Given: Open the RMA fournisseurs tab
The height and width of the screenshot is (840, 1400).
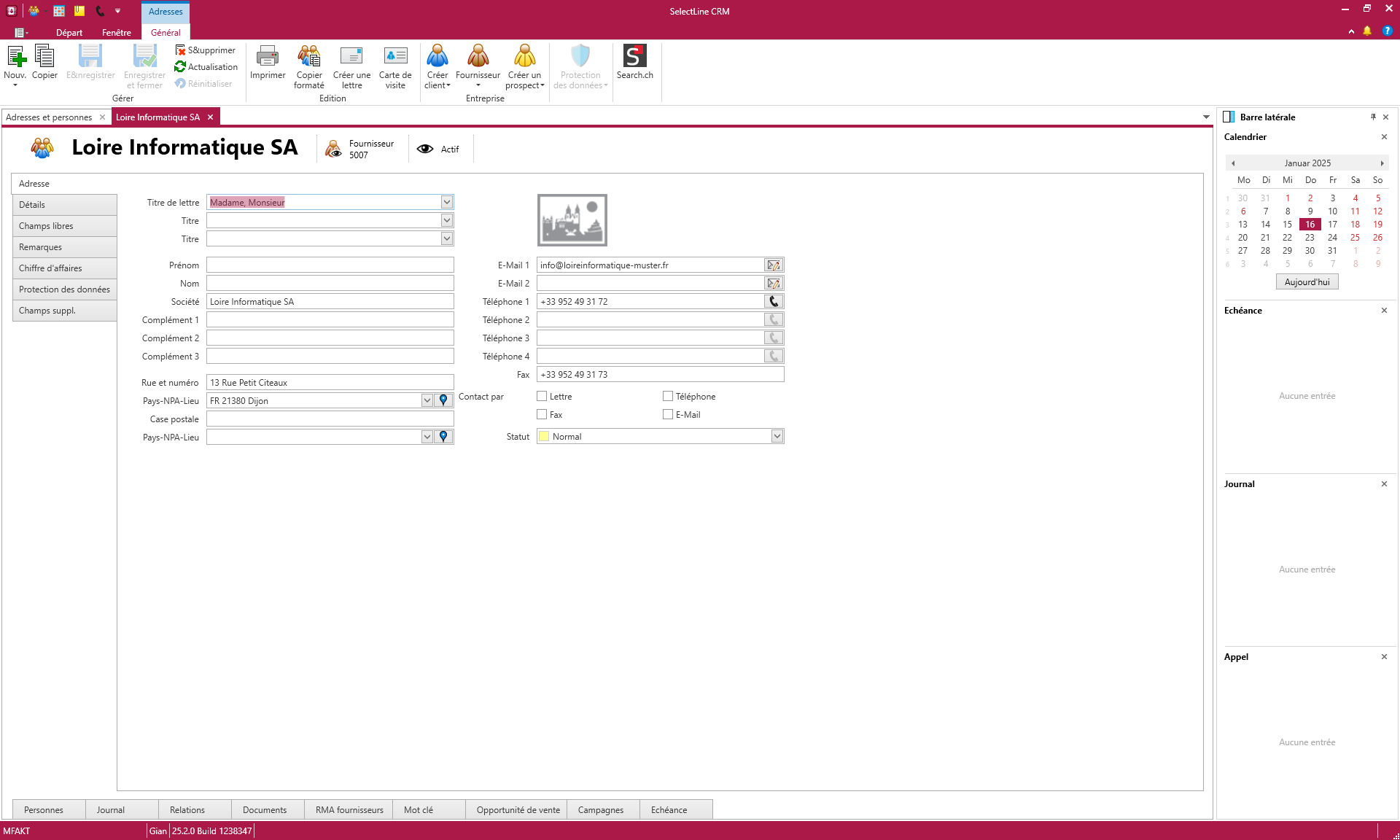Looking at the screenshot, I should click(349, 809).
